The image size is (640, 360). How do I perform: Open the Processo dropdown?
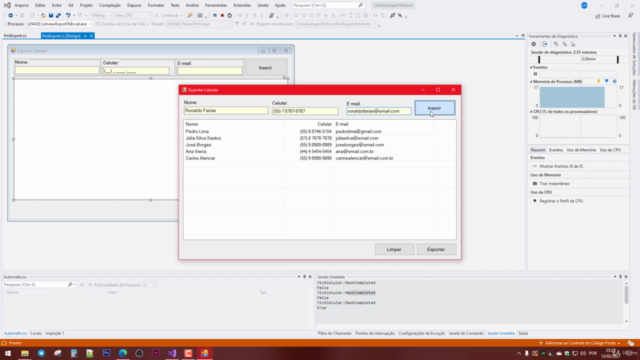coord(59,24)
